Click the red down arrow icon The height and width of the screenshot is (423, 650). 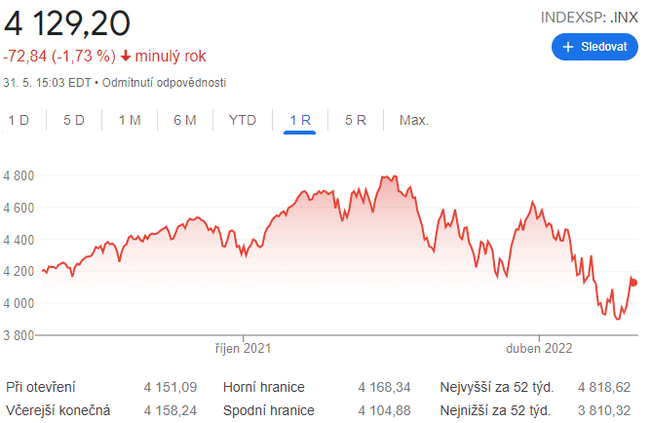pos(125,55)
